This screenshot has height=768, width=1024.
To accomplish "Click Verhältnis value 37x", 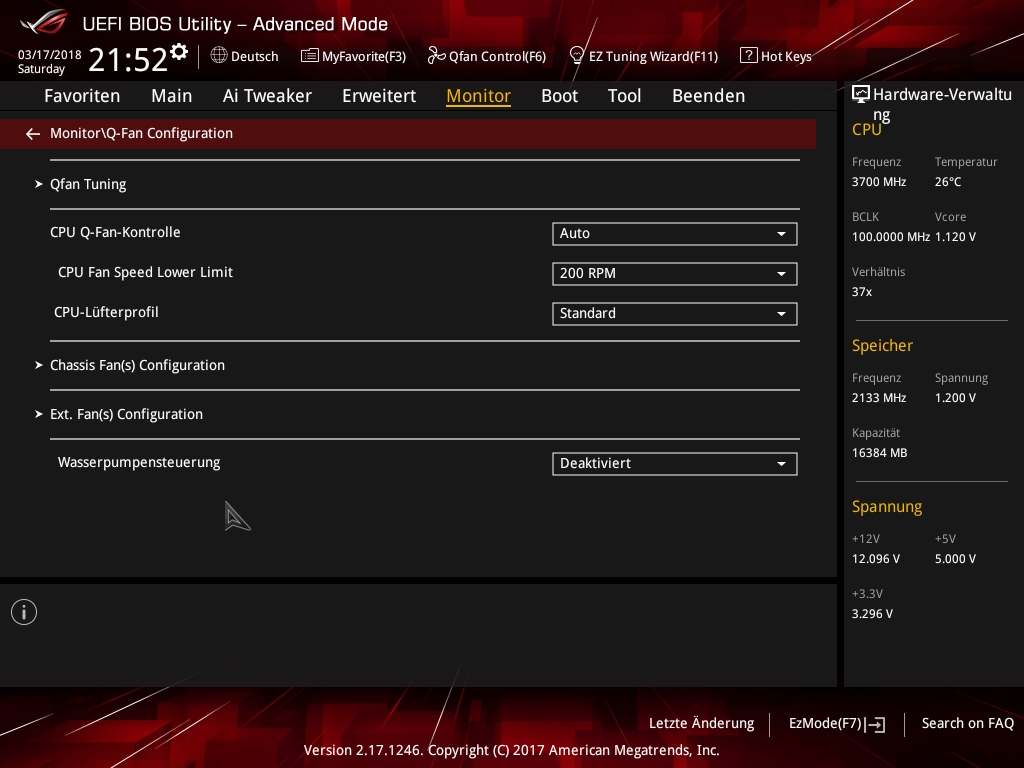I will tap(862, 292).
